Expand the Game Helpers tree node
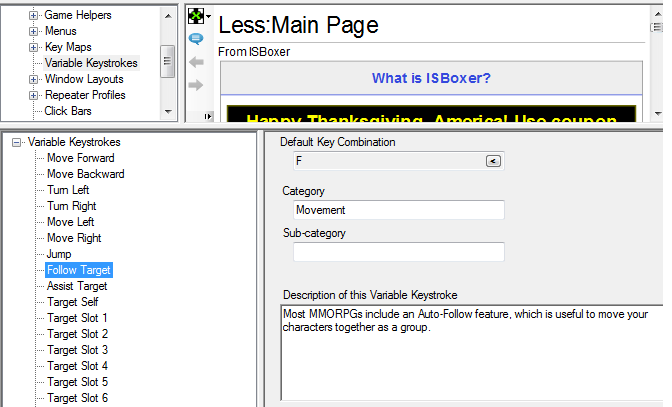Image resolution: width=672 pixels, height=407 pixels. 33,15
